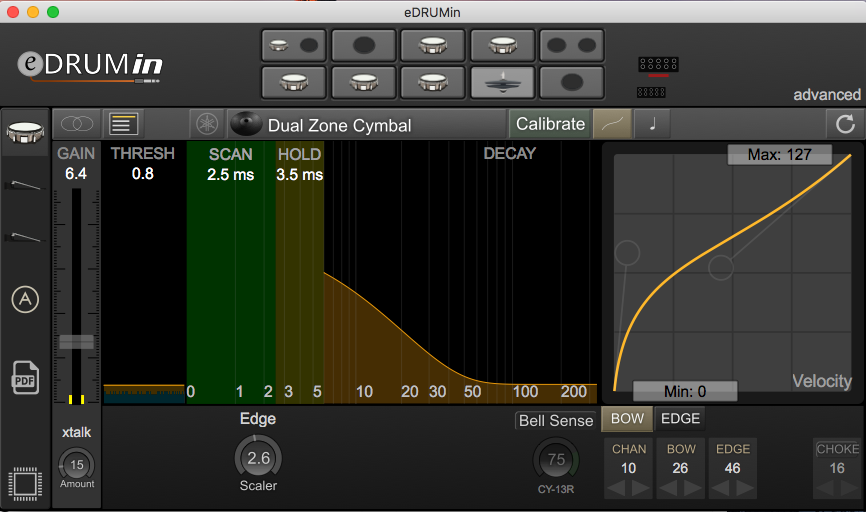The width and height of the screenshot is (866, 512).
Task: Select the third snare input in bottom row
Action: pos(433,82)
